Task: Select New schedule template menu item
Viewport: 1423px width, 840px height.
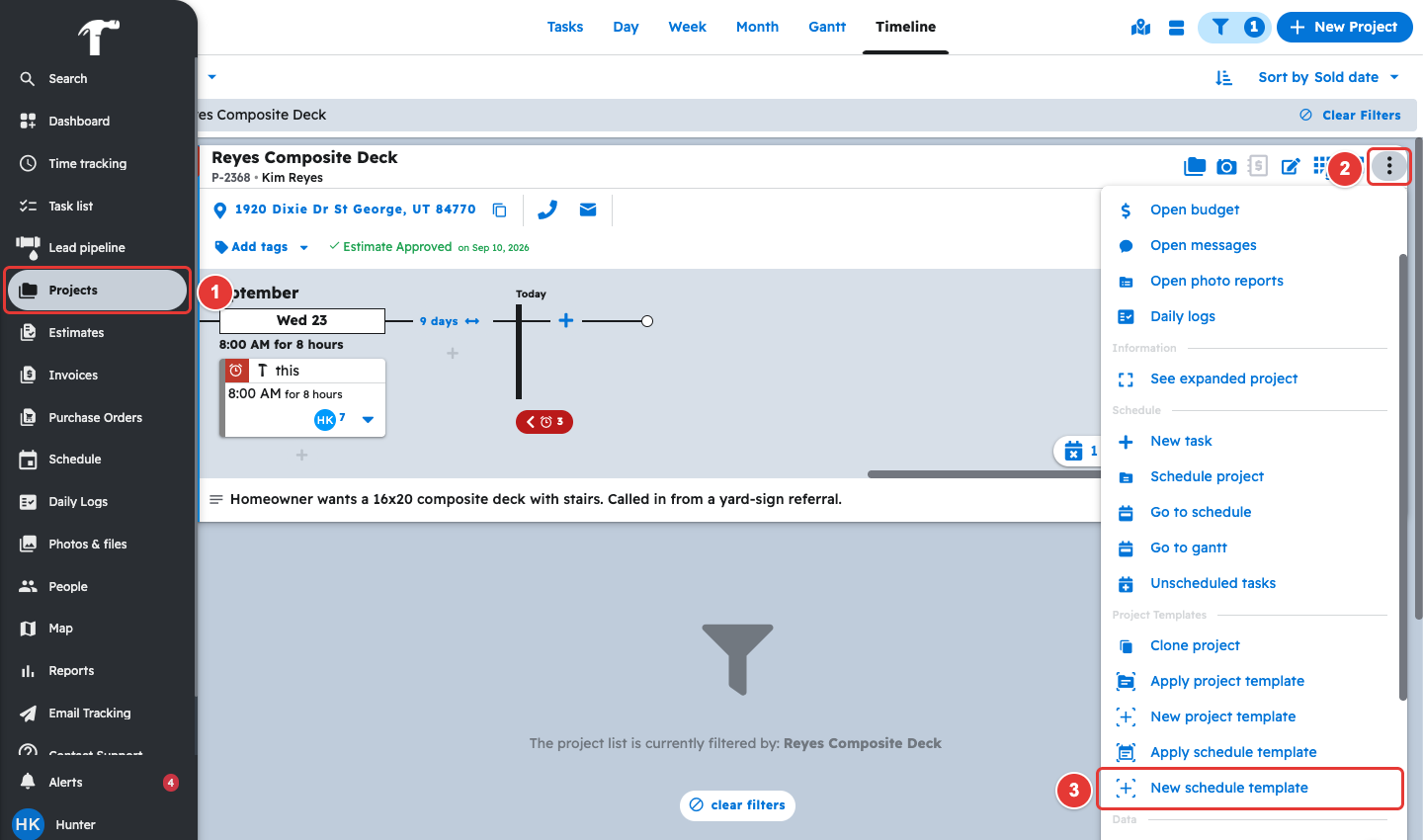Action: coord(1250,788)
